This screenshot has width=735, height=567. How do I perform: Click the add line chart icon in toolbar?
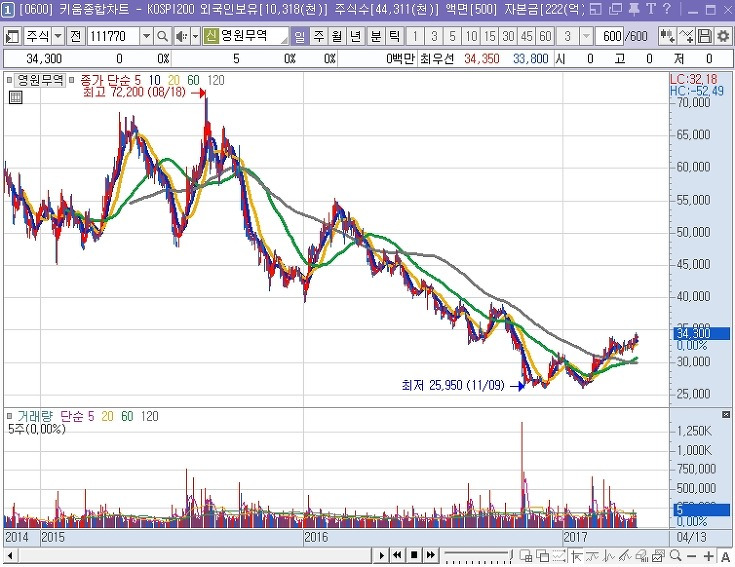point(686,36)
